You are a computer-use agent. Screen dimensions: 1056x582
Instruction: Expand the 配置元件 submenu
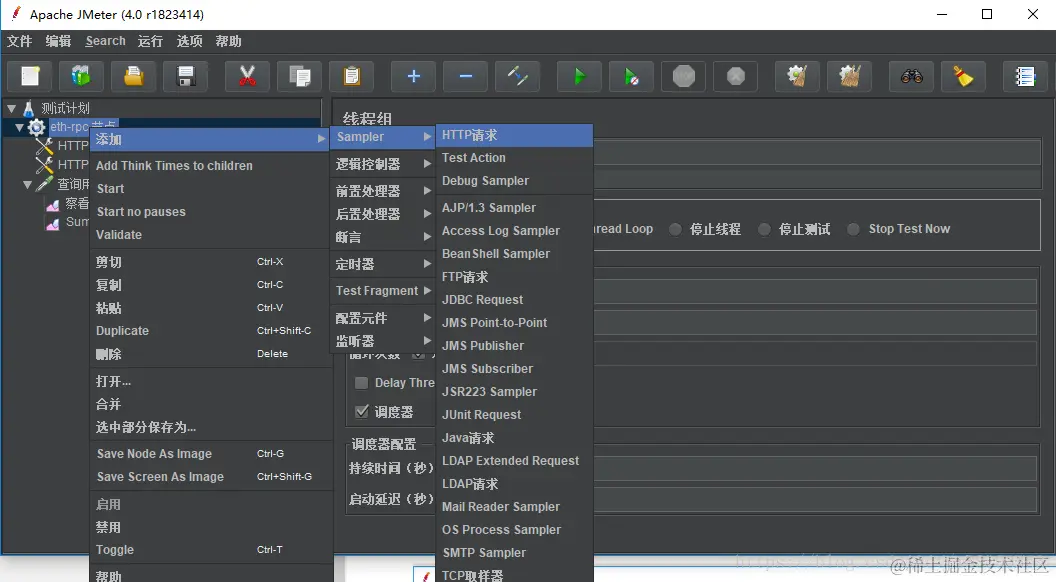pos(383,318)
